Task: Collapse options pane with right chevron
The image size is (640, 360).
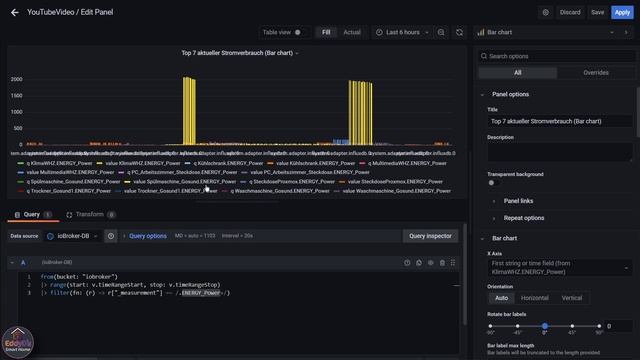Action: (x=626, y=32)
